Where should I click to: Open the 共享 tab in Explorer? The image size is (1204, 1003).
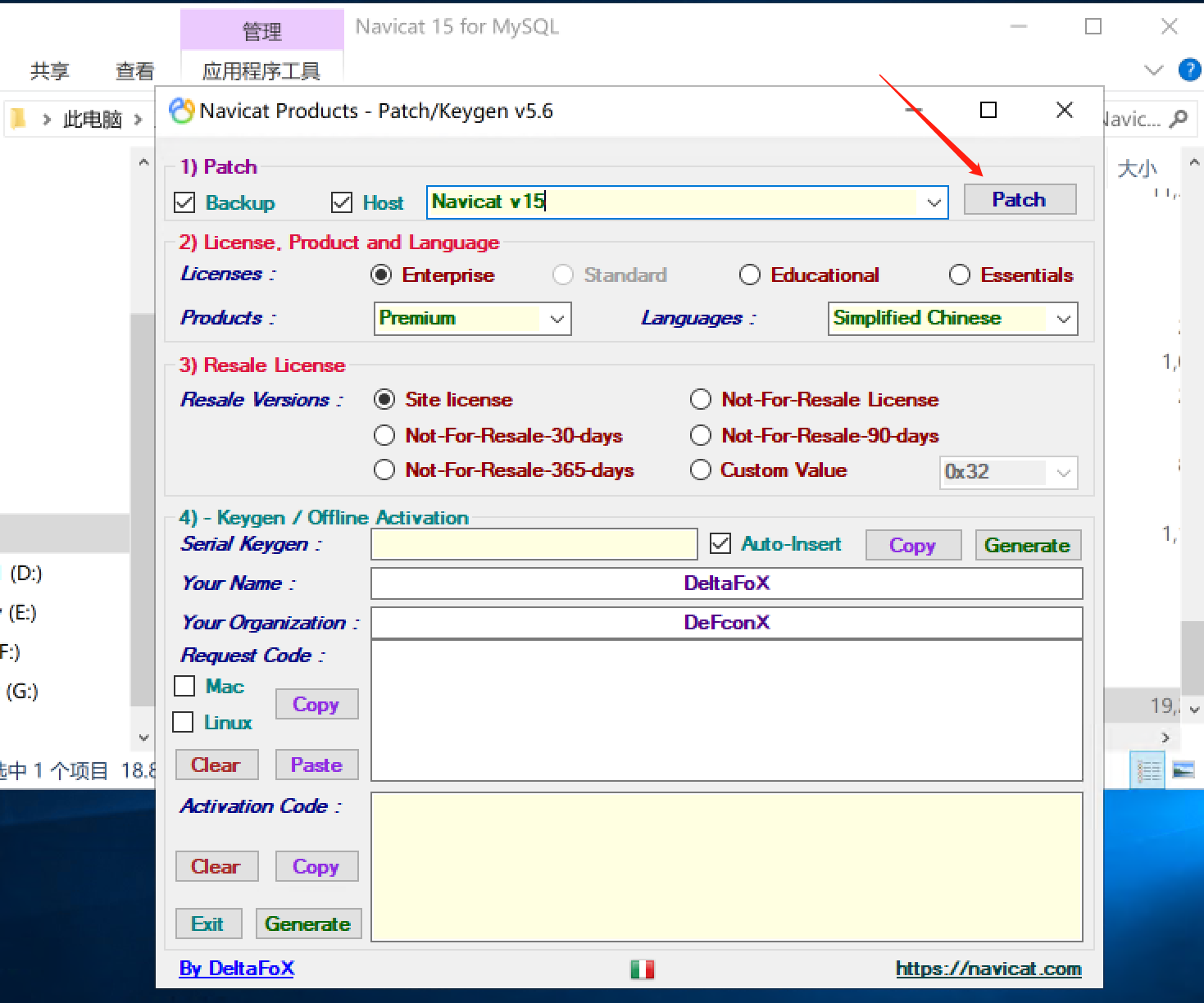point(50,71)
